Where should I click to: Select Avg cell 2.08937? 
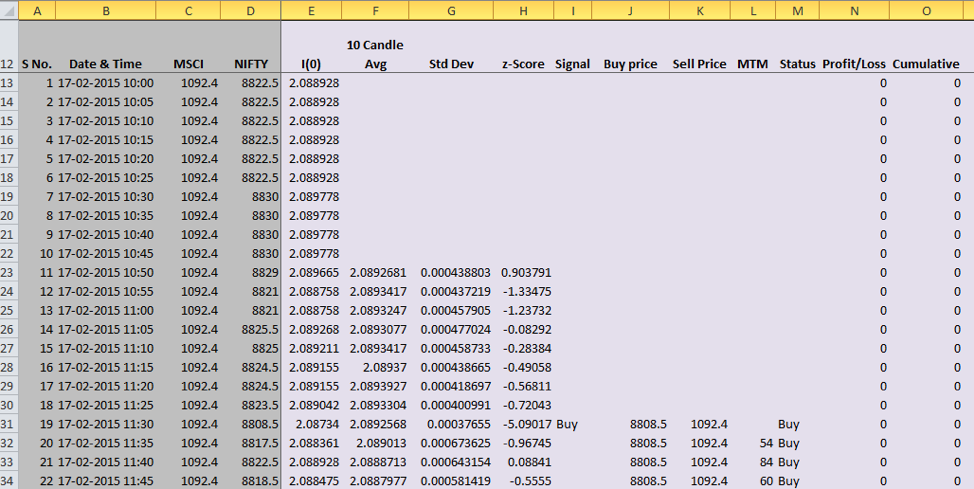(x=375, y=367)
